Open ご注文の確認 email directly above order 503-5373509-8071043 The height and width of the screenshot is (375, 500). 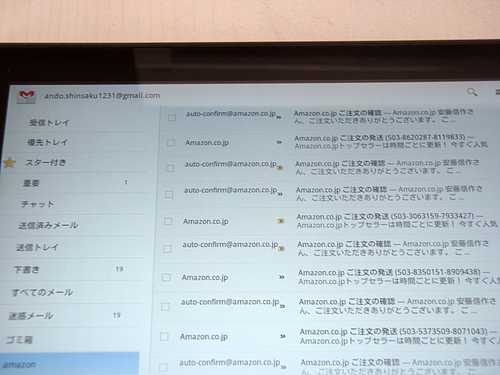[397, 306]
